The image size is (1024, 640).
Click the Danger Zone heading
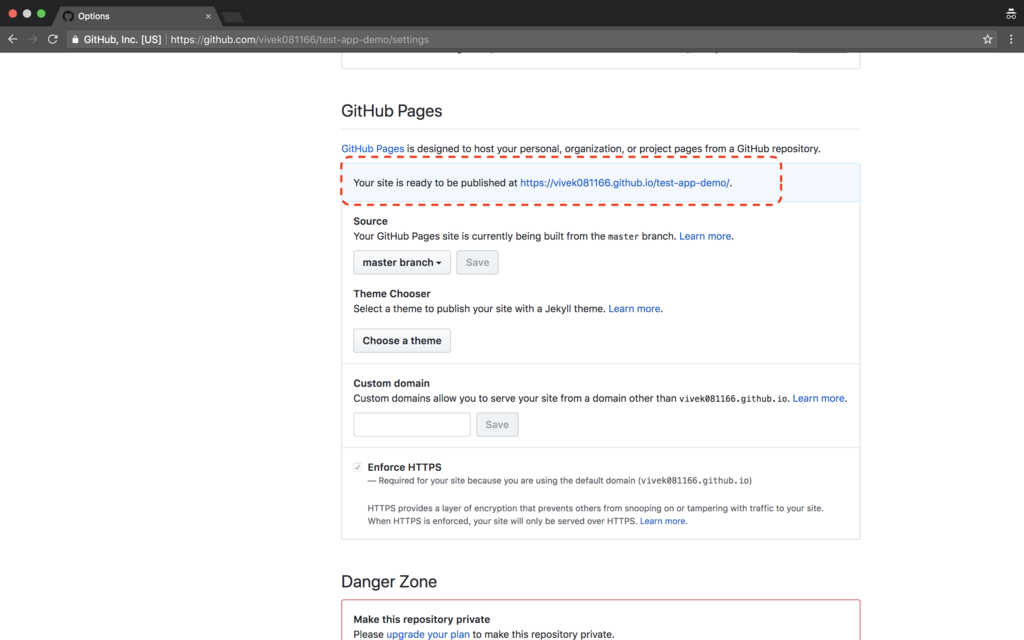[x=389, y=582]
